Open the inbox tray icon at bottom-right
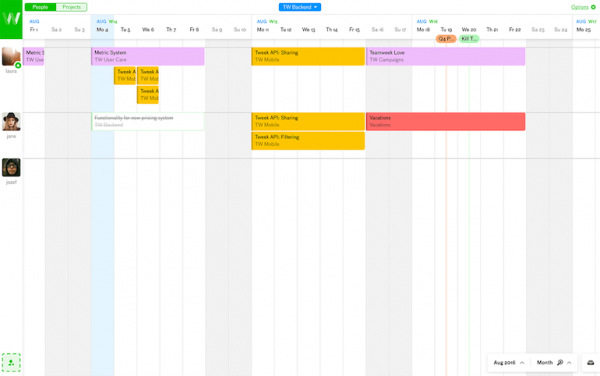The width and height of the screenshot is (600, 376). click(591, 362)
